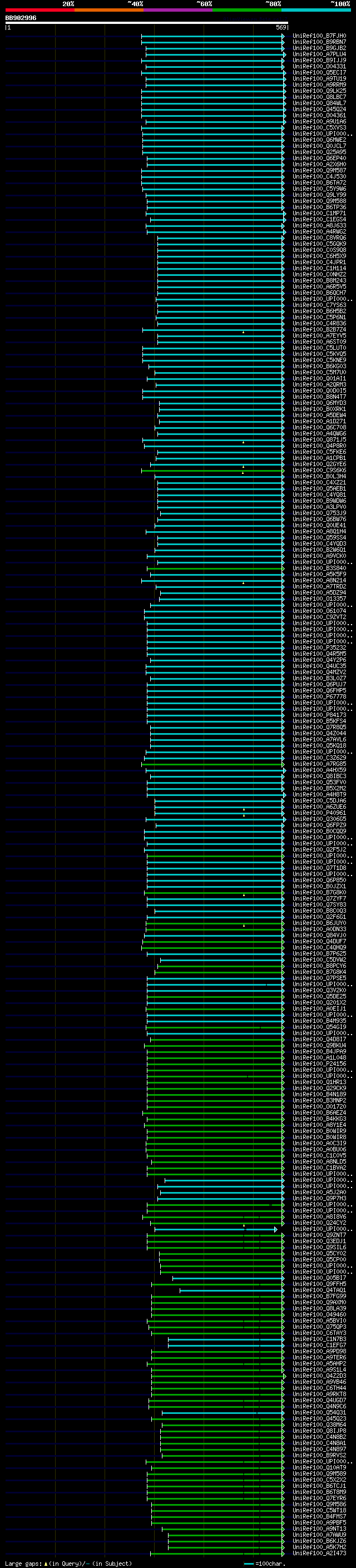
Task: Click the UniRef100_C5DVW2 label
Action: pyautogui.click(x=319, y=959)
